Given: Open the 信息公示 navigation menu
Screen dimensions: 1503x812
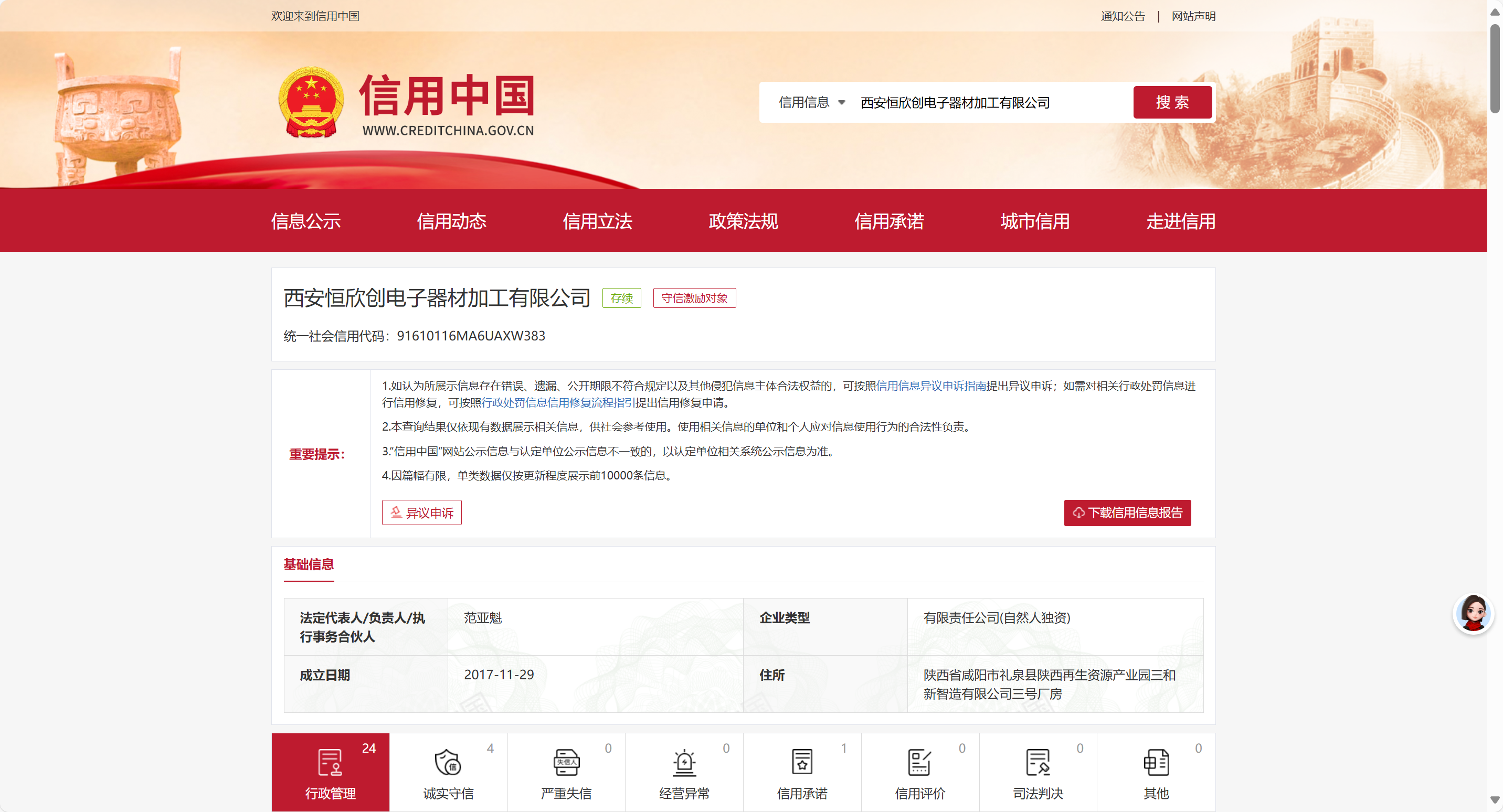Looking at the screenshot, I should (306, 221).
